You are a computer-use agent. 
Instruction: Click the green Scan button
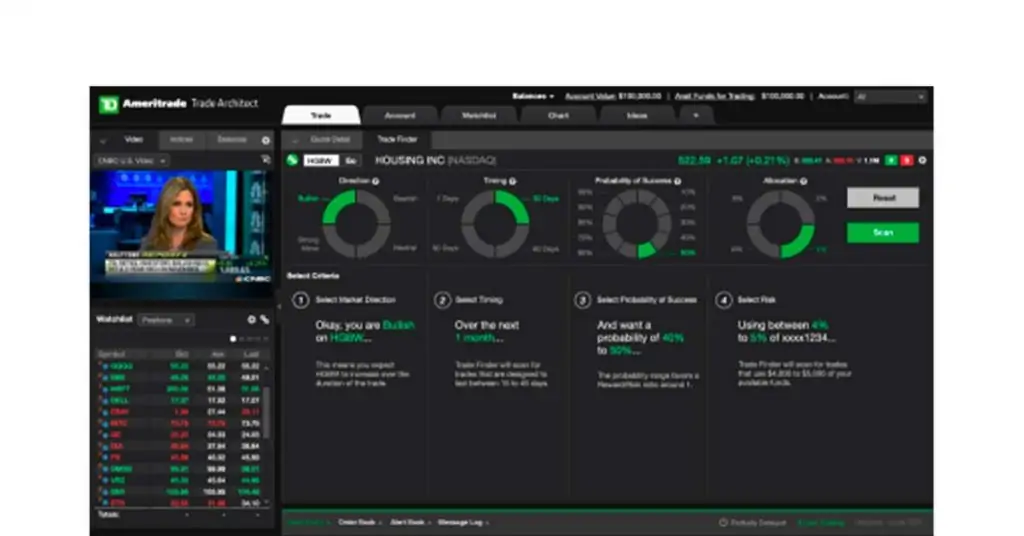pos(883,233)
